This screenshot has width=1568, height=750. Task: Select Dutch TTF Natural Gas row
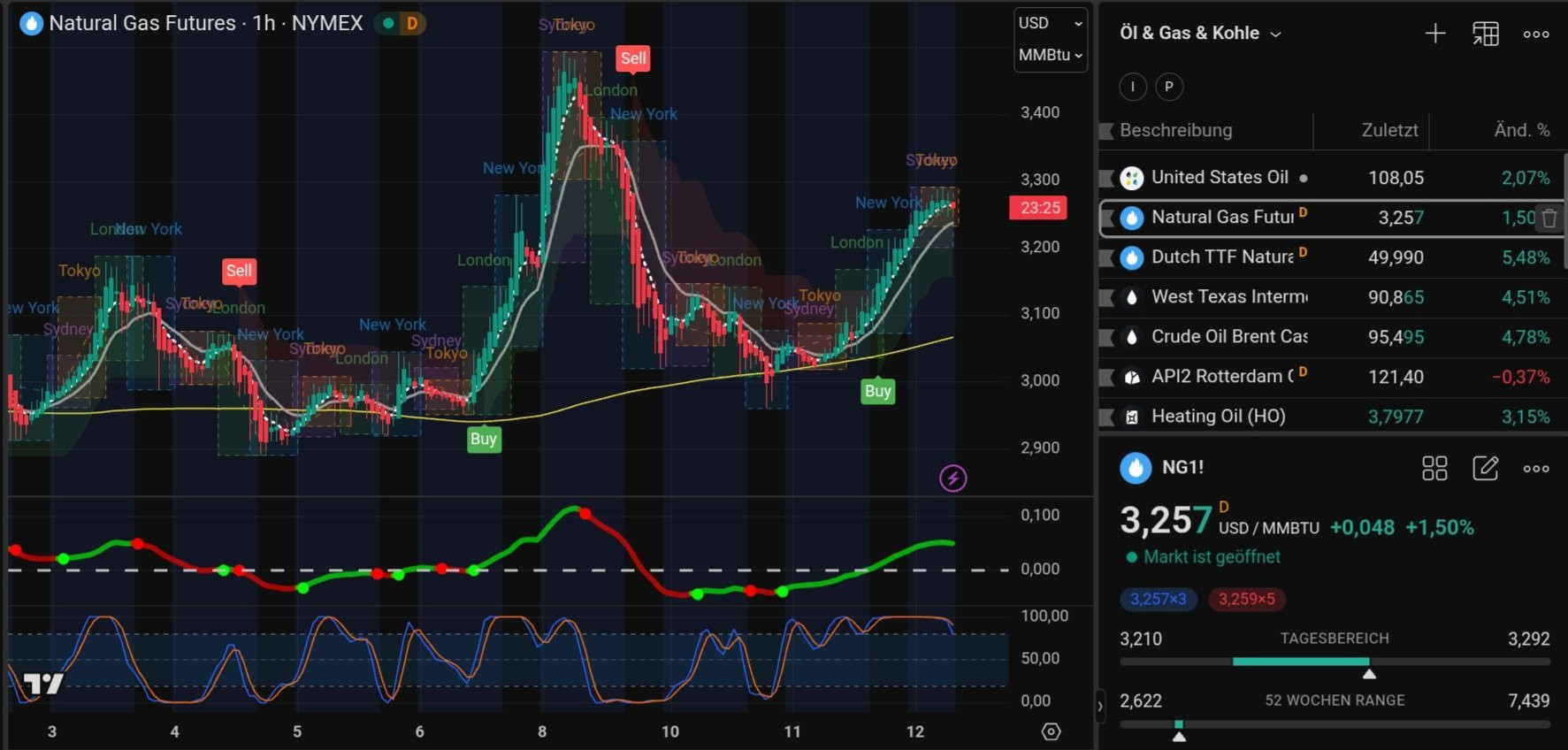(1221, 257)
